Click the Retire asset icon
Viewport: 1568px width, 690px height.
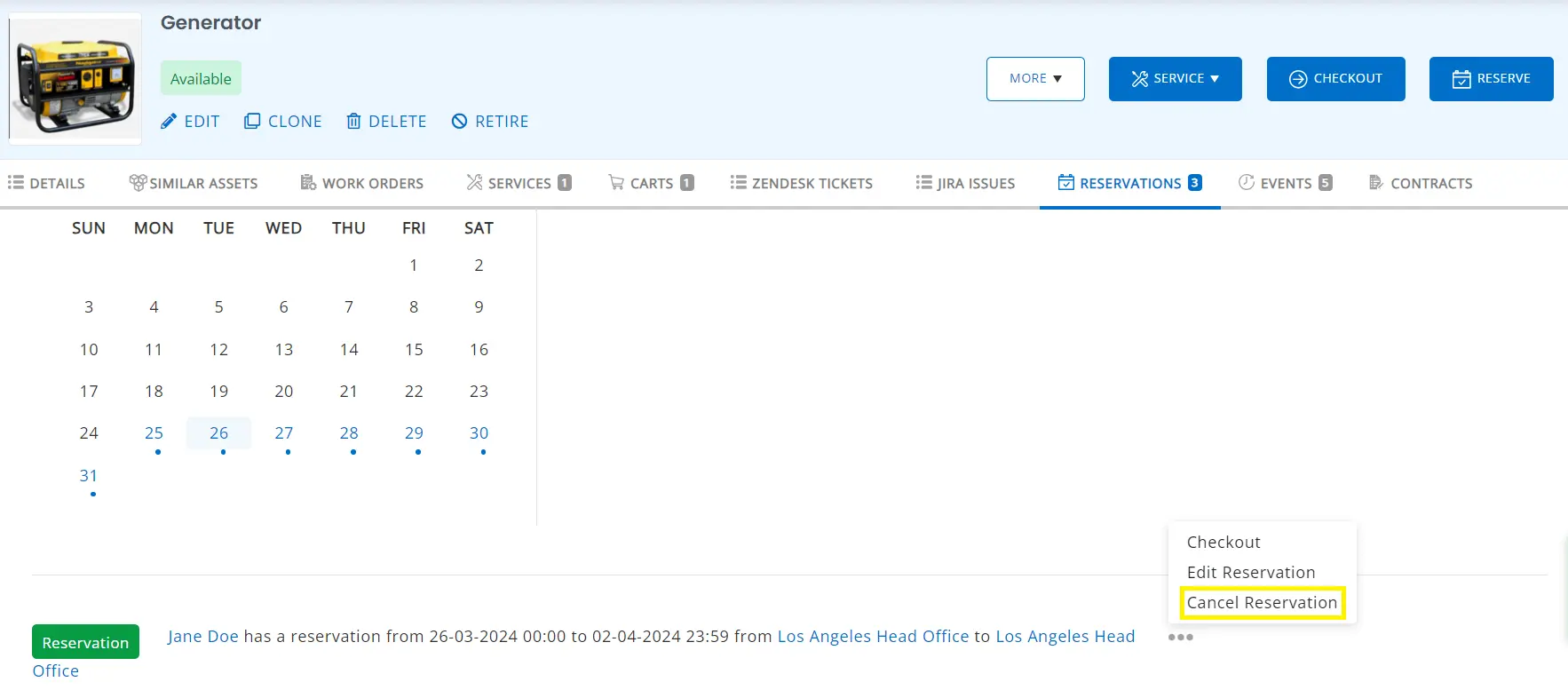pyautogui.click(x=459, y=122)
